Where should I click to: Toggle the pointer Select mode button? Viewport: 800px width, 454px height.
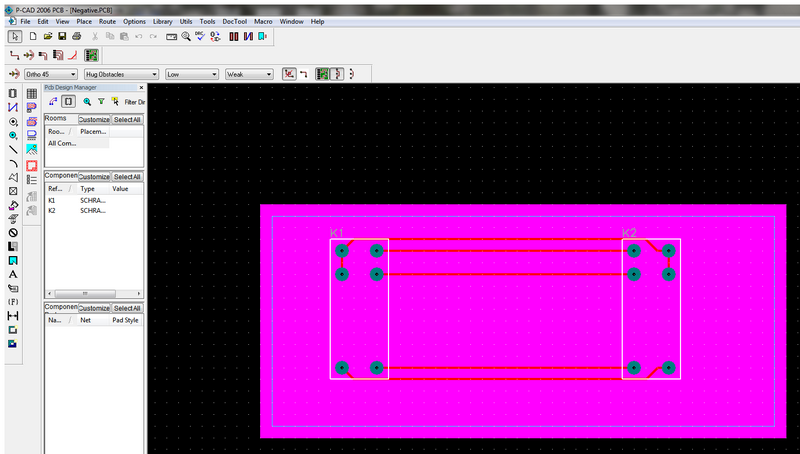[14, 36]
